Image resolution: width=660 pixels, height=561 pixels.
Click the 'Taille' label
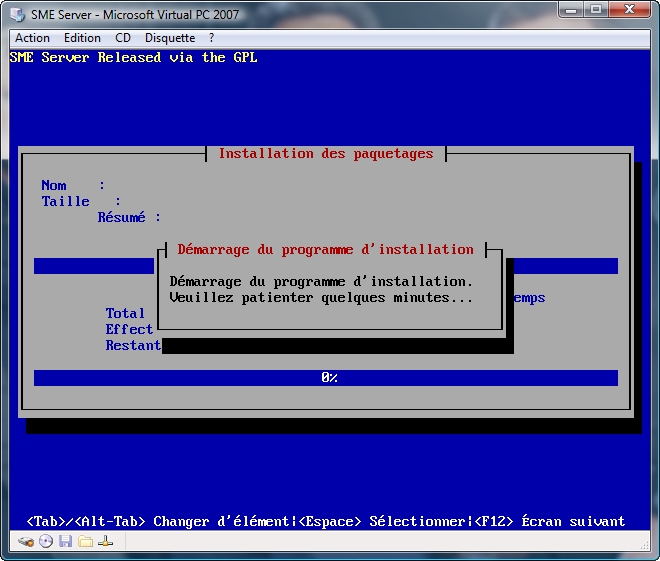[x=65, y=201]
